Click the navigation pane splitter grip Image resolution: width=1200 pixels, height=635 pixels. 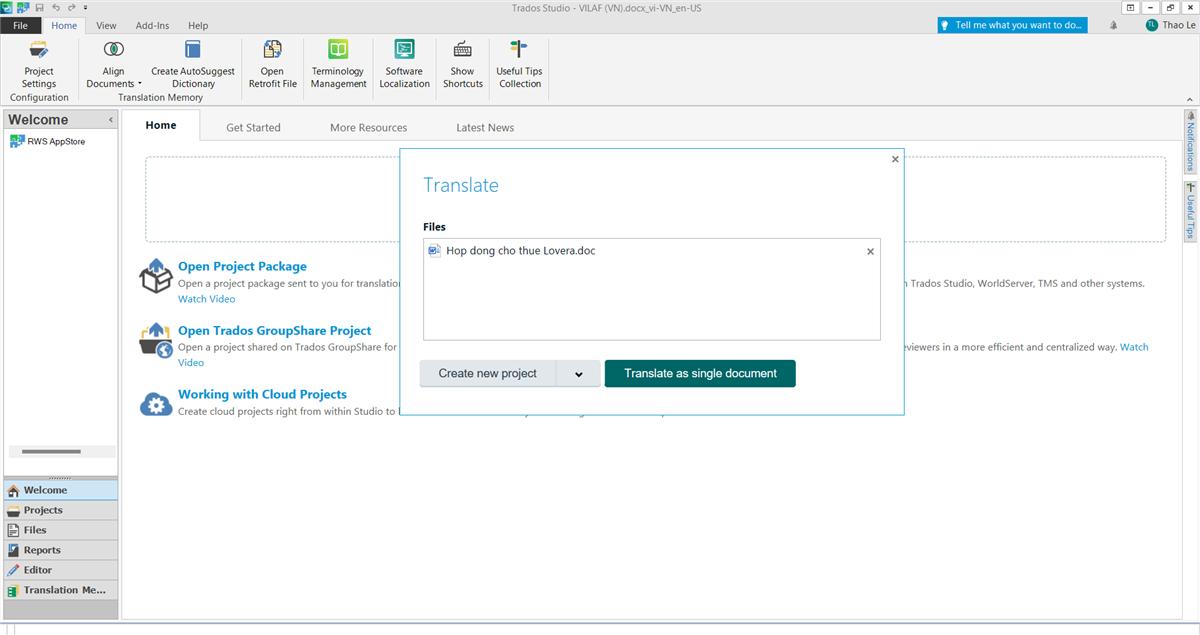coord(61,478)
